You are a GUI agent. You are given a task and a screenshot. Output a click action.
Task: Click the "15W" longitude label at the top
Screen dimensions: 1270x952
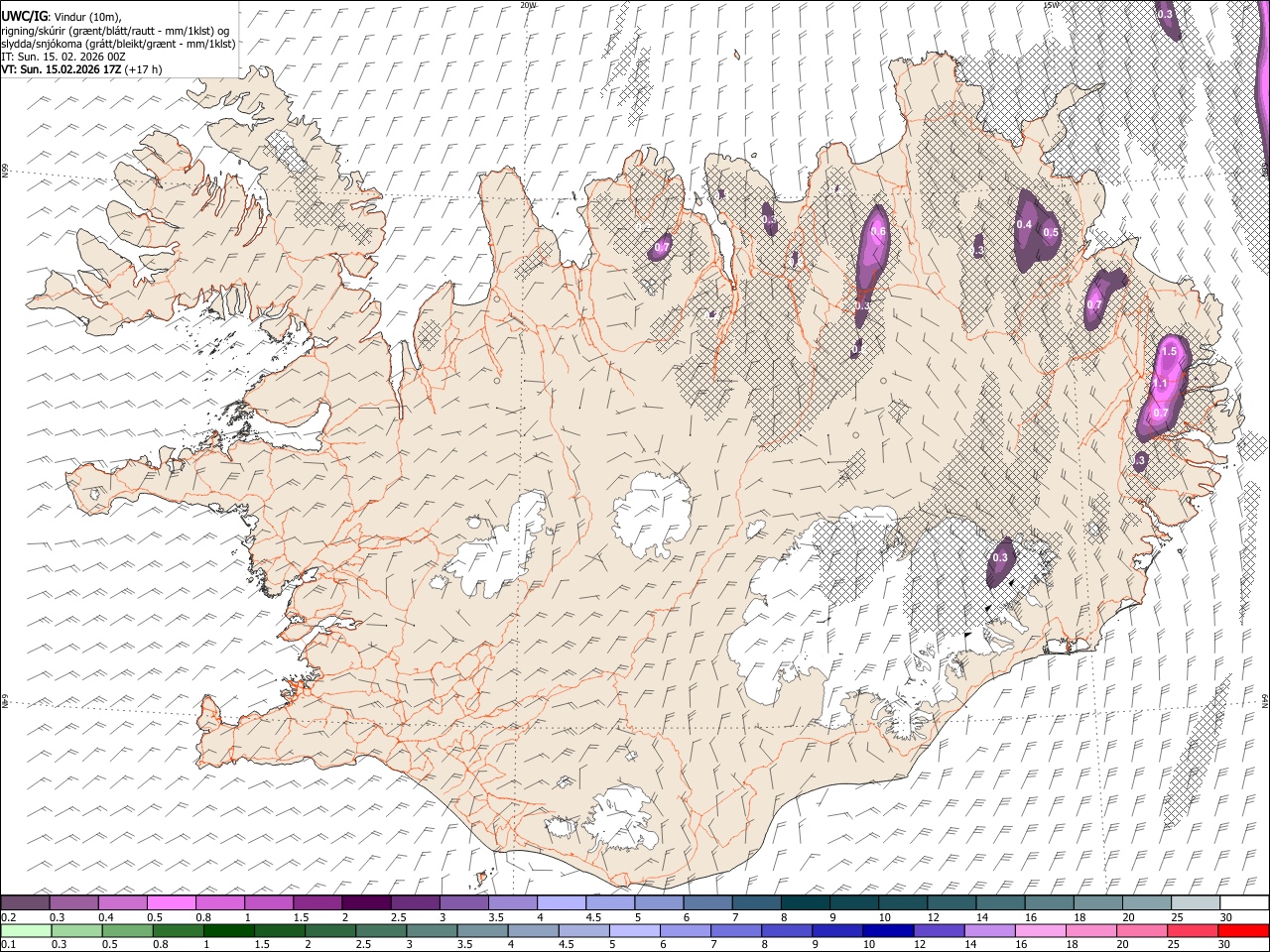pyautogui.click(x=1051, y=5)
